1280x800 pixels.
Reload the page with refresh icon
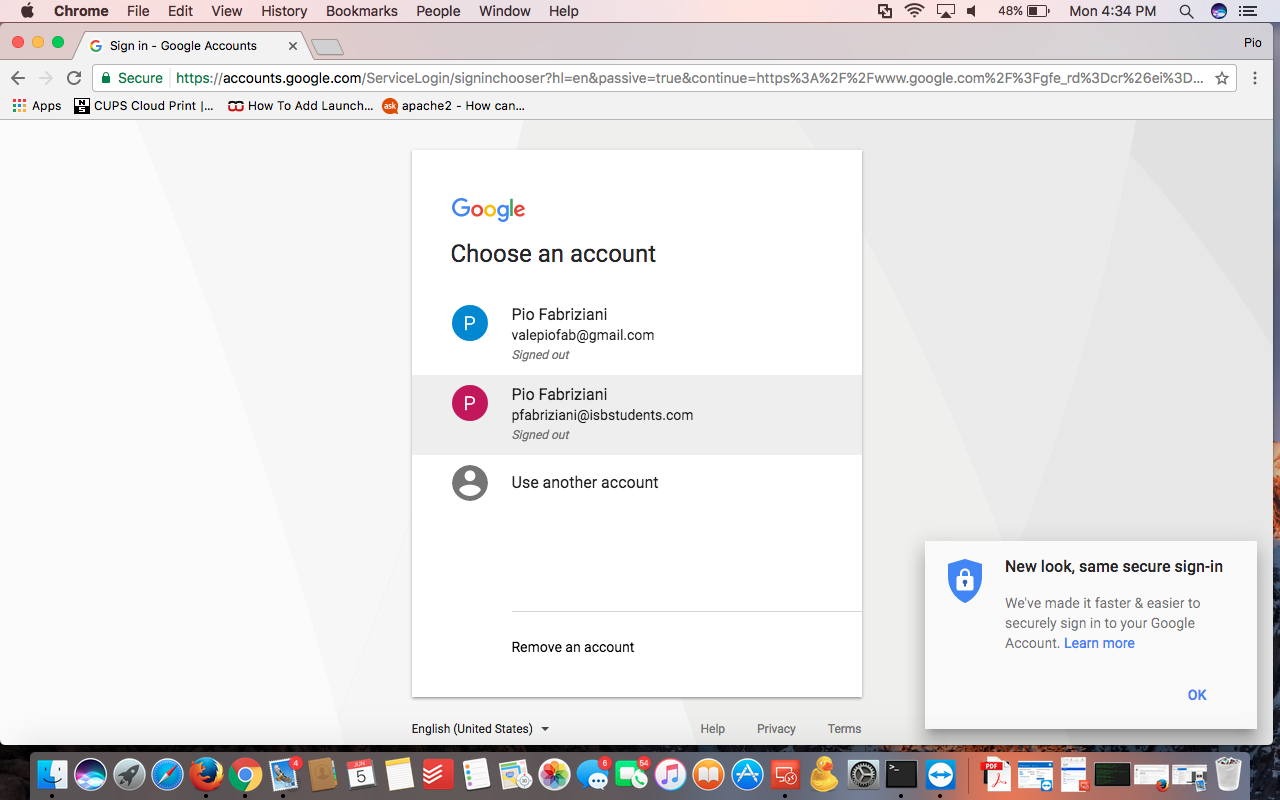74,78
